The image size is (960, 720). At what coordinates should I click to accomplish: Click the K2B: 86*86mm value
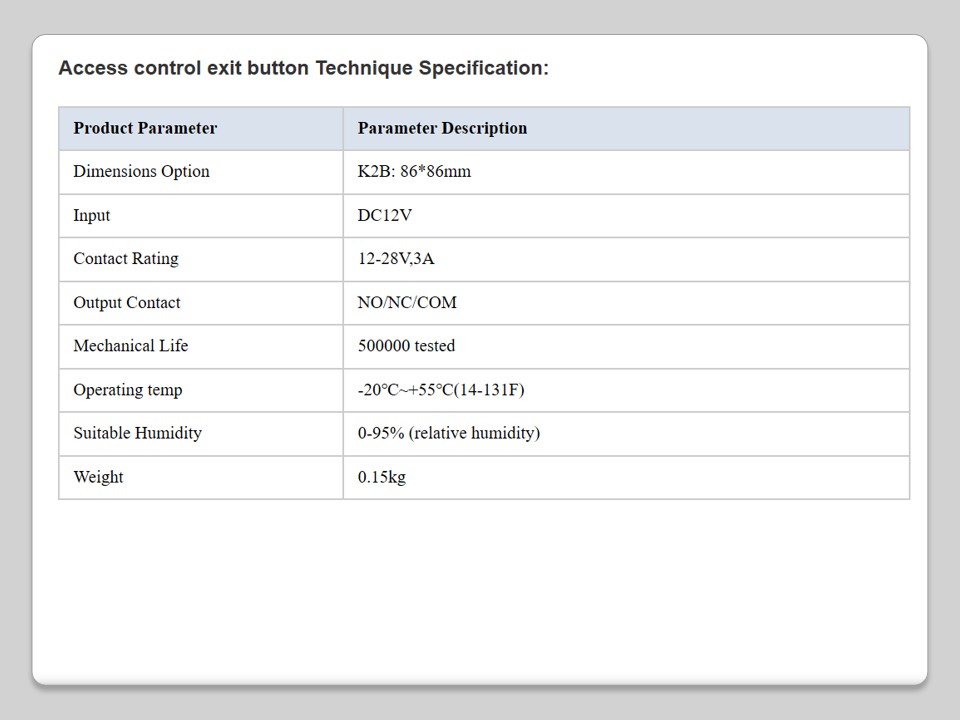[x=414, y=171]
